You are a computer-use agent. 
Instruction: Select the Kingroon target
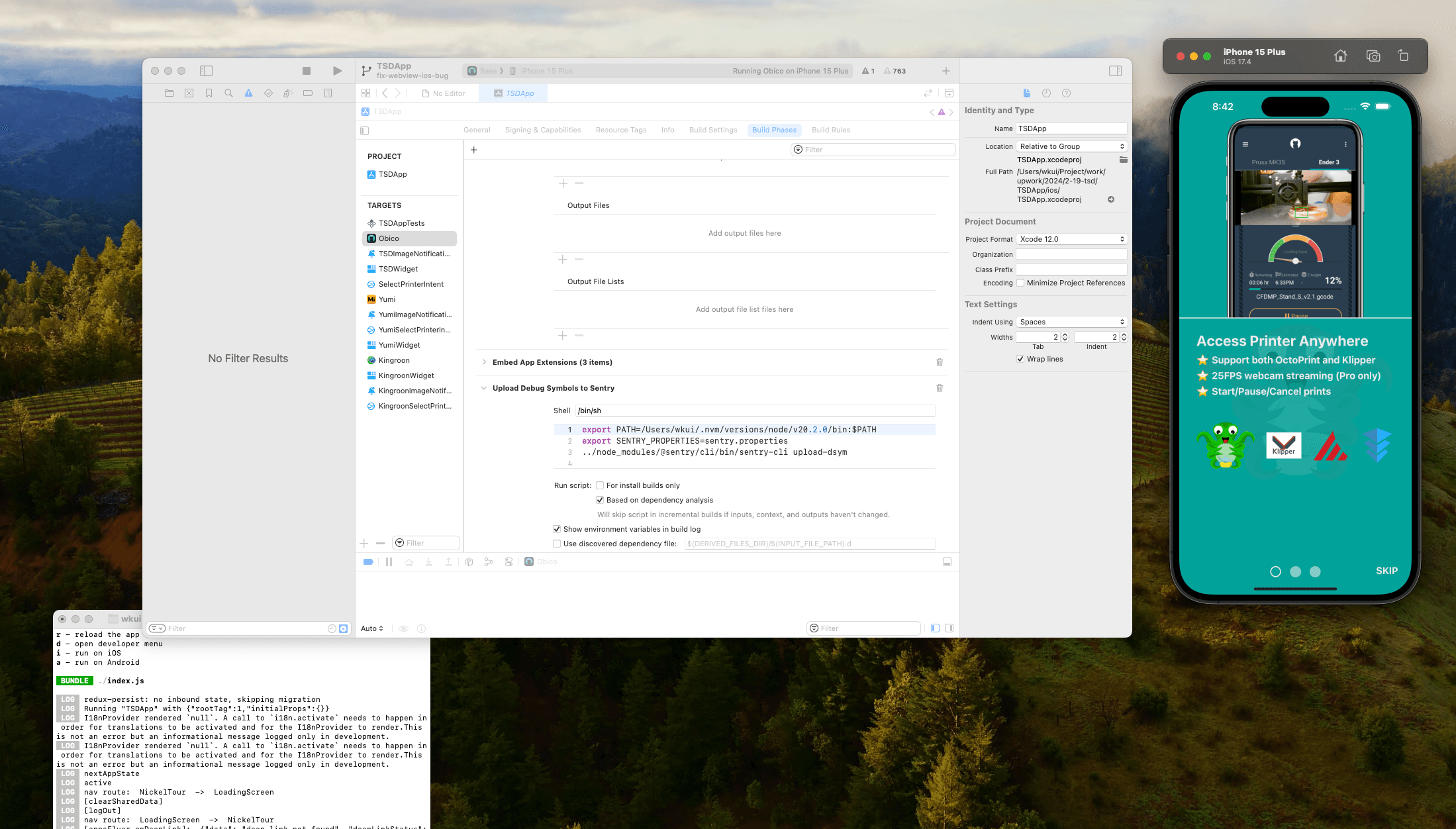(410, 360)
